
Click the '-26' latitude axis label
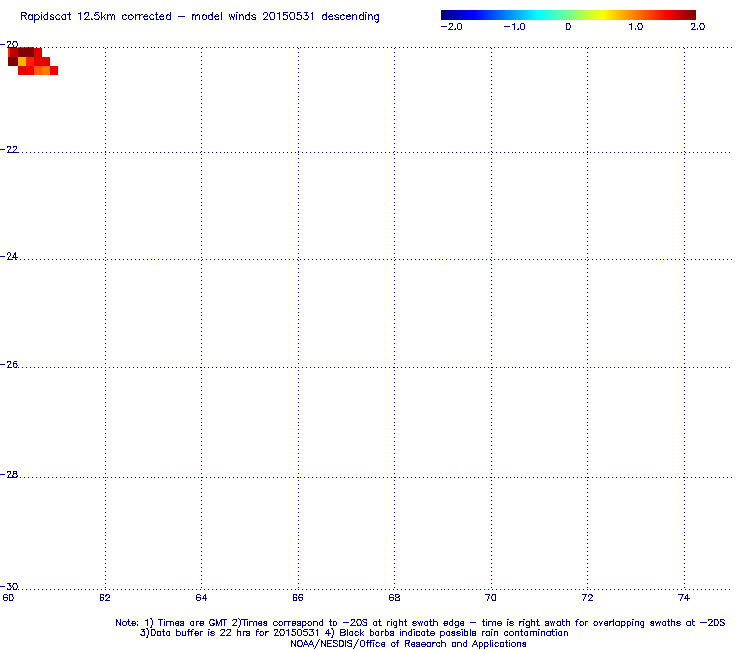click(x=9, y=365)
